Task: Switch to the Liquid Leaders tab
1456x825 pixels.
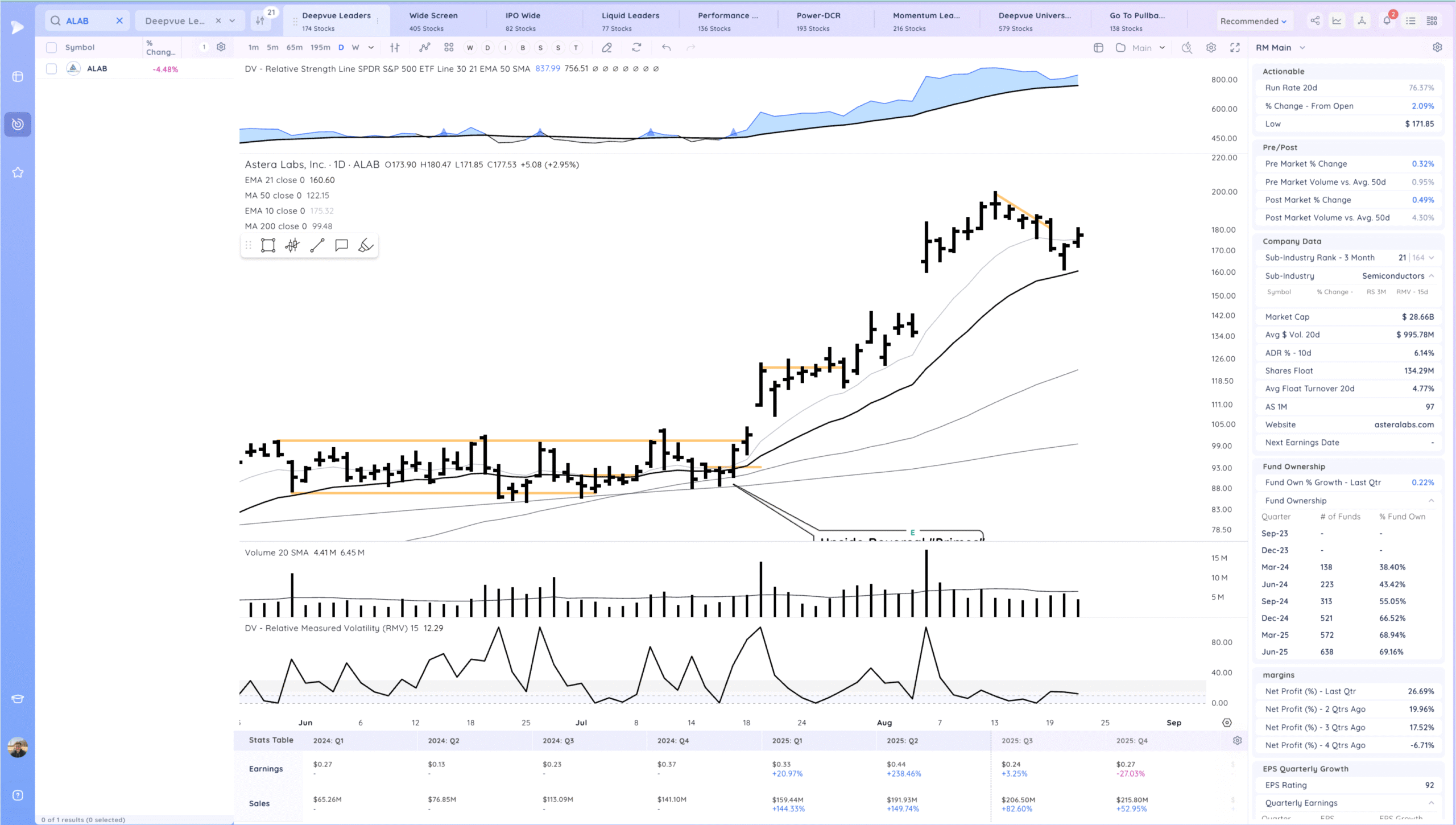Action: coord(631,21)
